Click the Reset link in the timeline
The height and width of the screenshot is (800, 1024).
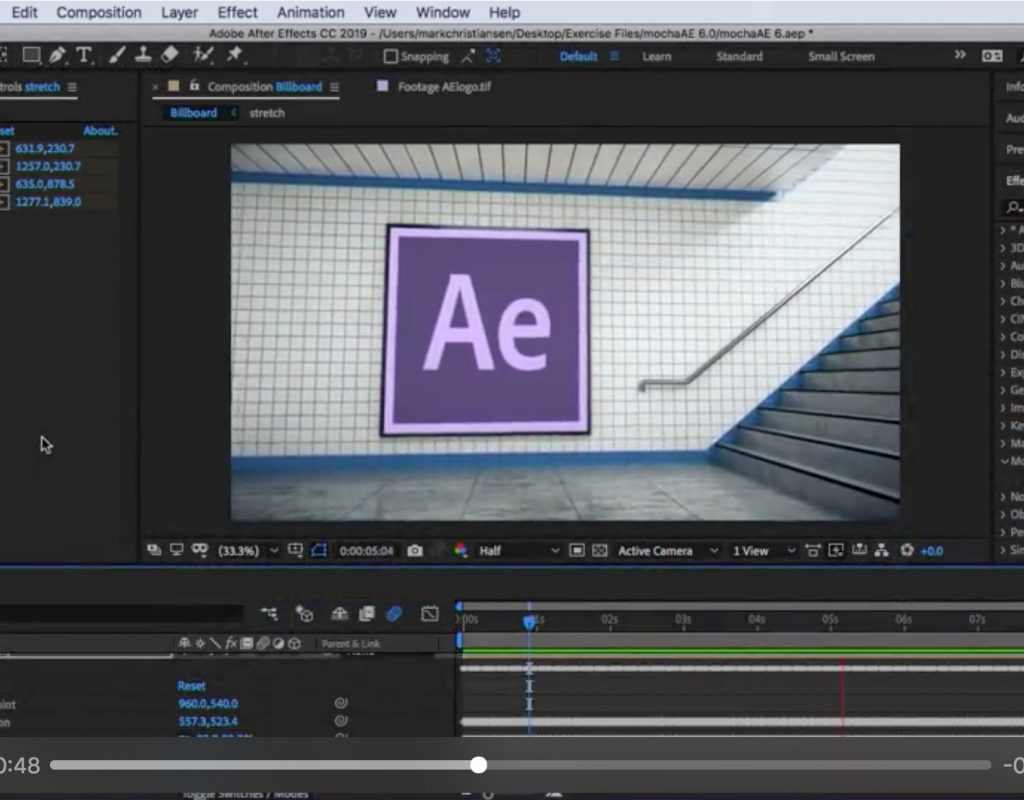(191, 686)
